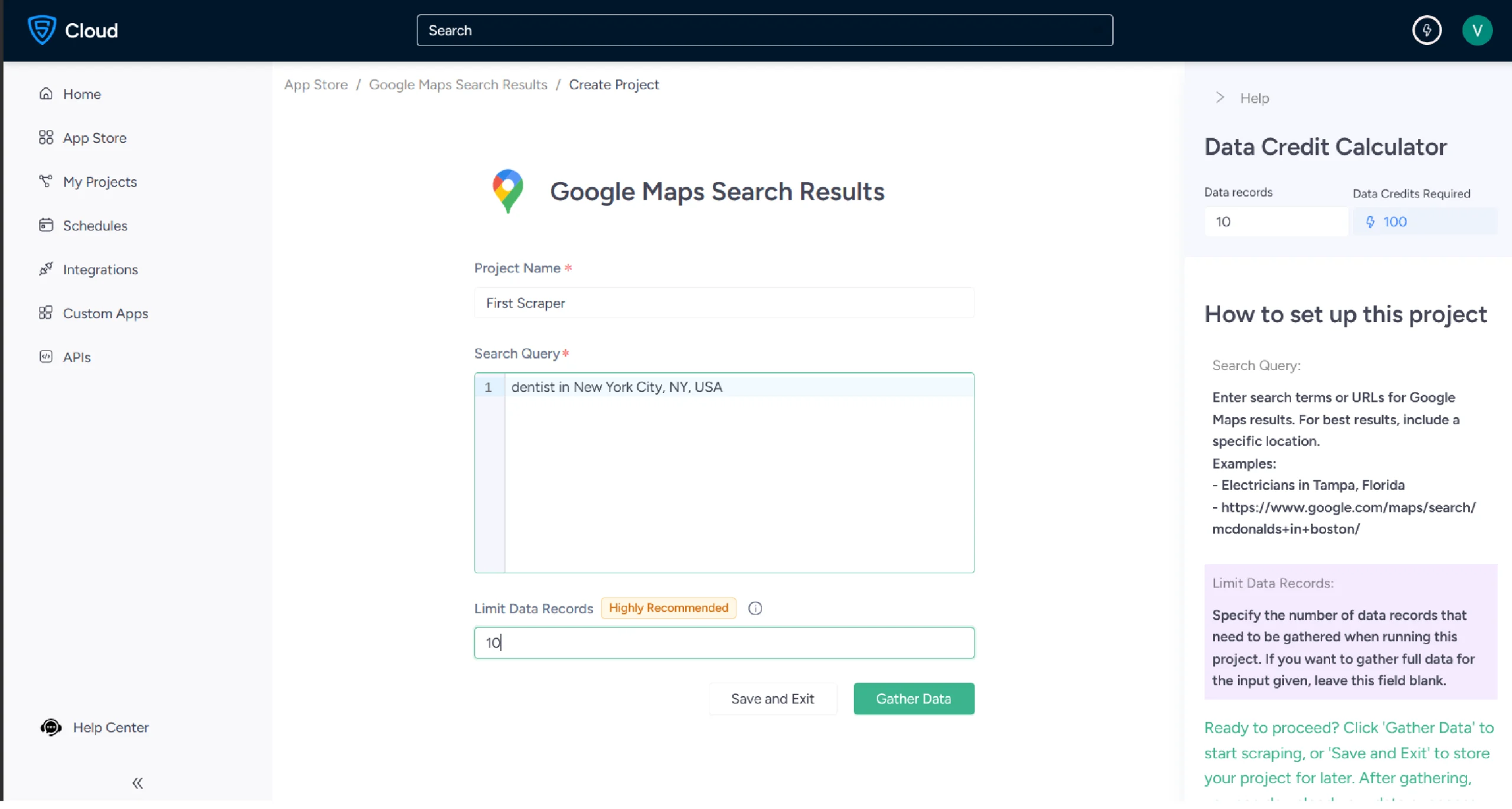Click the Help panel label
1512x809 pixels.
click(1254, 98)
